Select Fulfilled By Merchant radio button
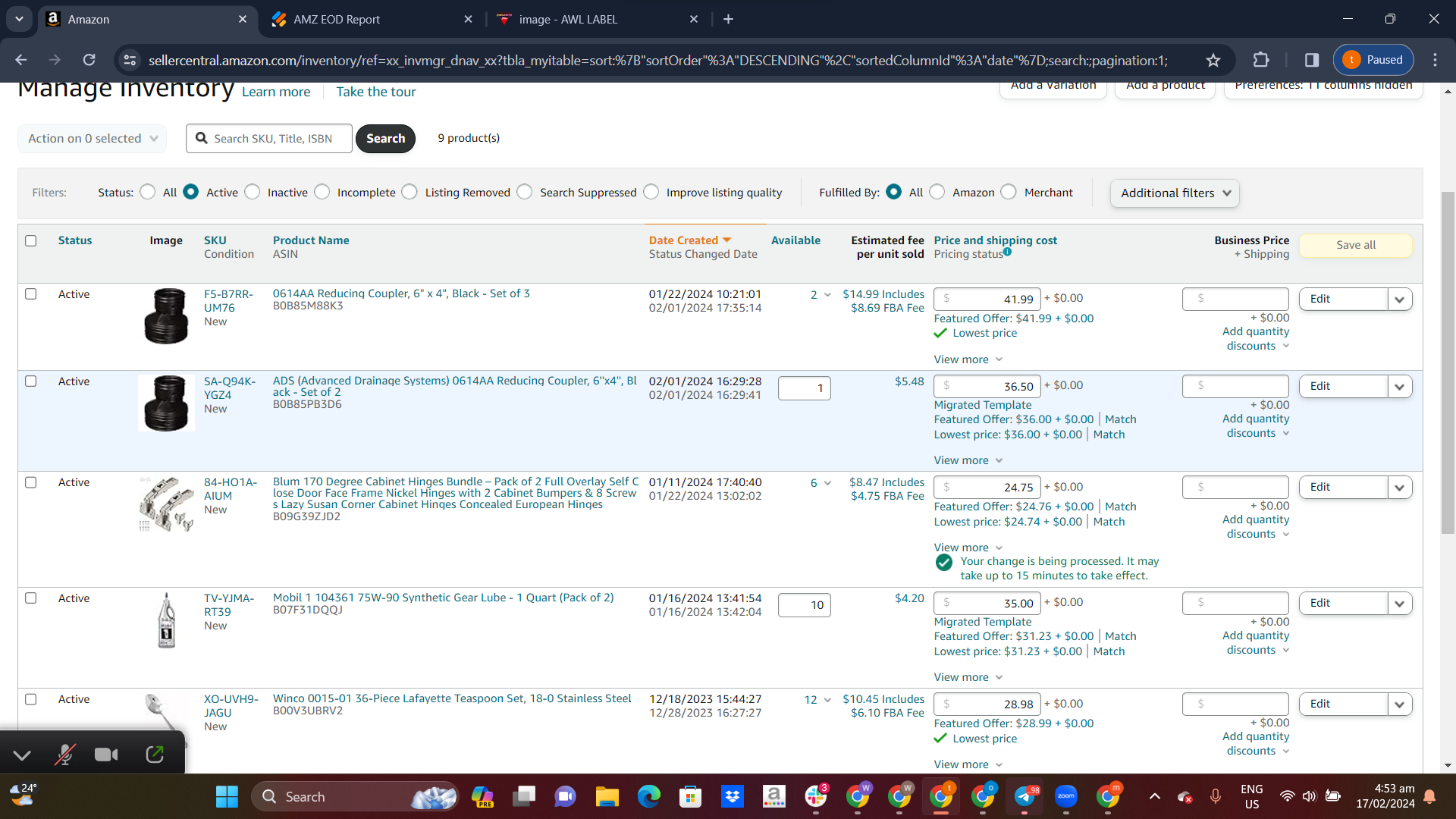The image size is (1456, 819). 1009,193
